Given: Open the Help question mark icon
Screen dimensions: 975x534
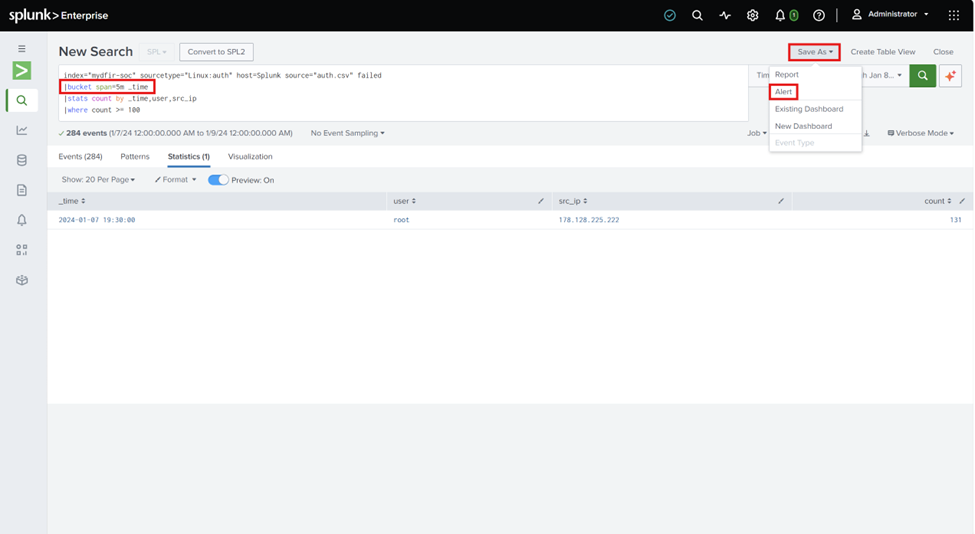Looking at the screenshot, I should click(x=819, y=15).
